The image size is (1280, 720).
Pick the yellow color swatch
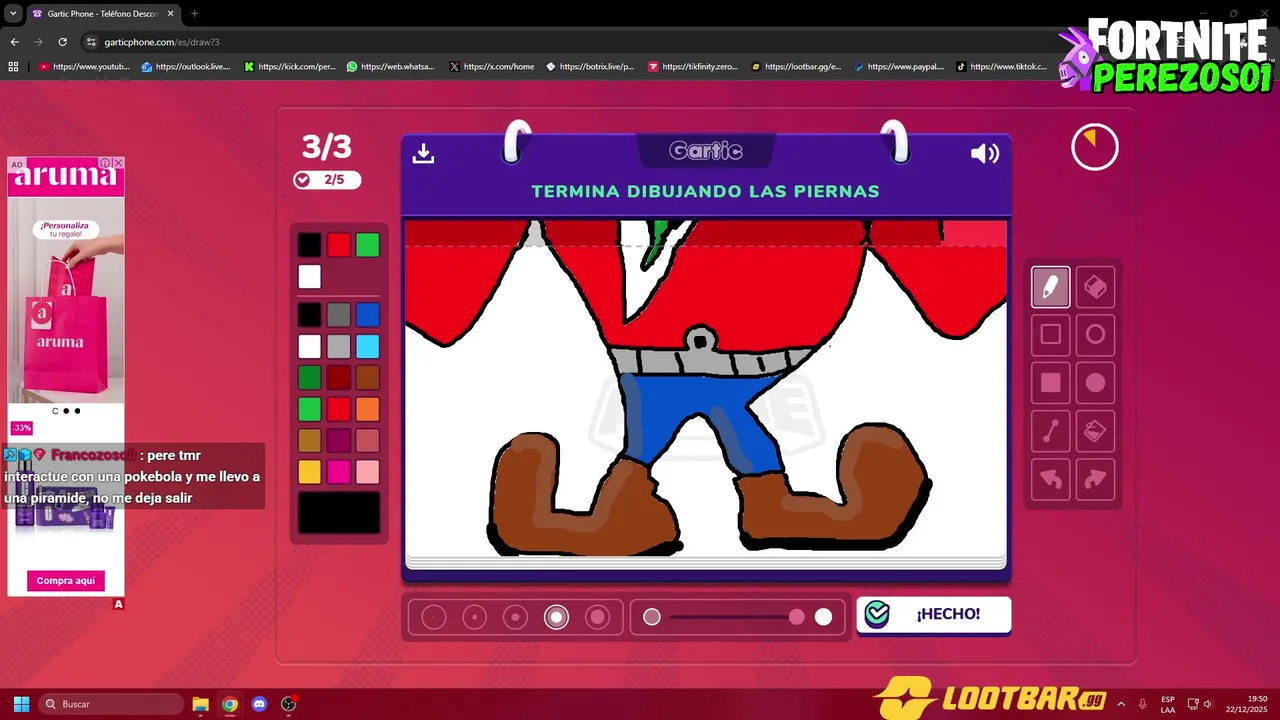(310, 471)
